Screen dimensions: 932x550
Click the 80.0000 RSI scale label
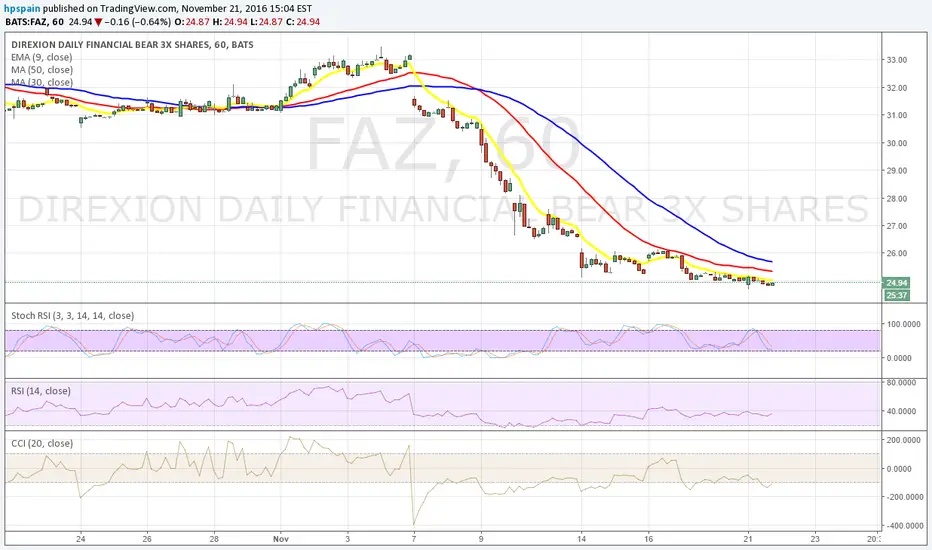[x=901, y=383]
